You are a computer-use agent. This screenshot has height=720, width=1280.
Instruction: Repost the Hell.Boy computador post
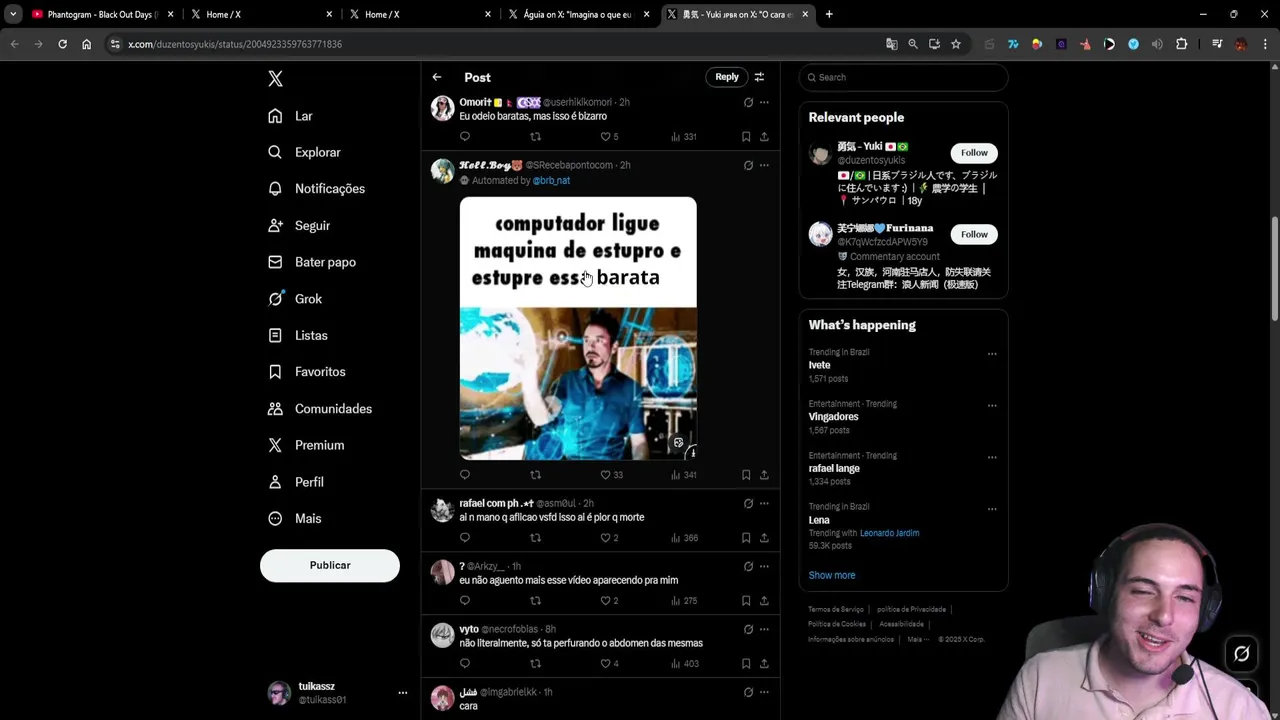[535, 475]
